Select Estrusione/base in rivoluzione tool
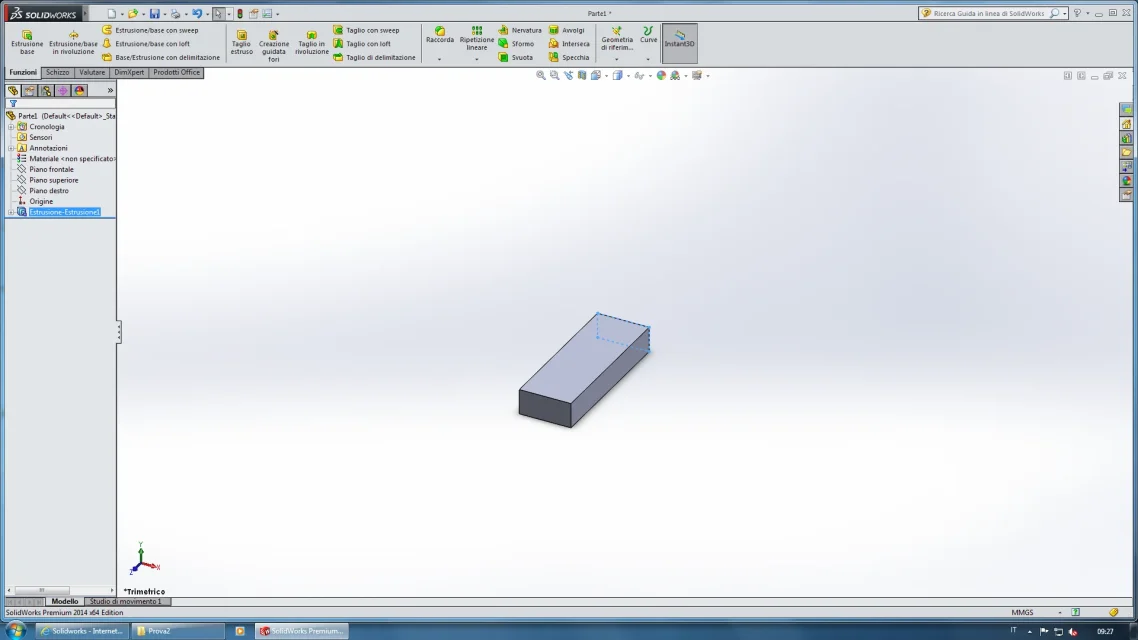This screenshot has height=640, width=1138. (x=73, y=43)
